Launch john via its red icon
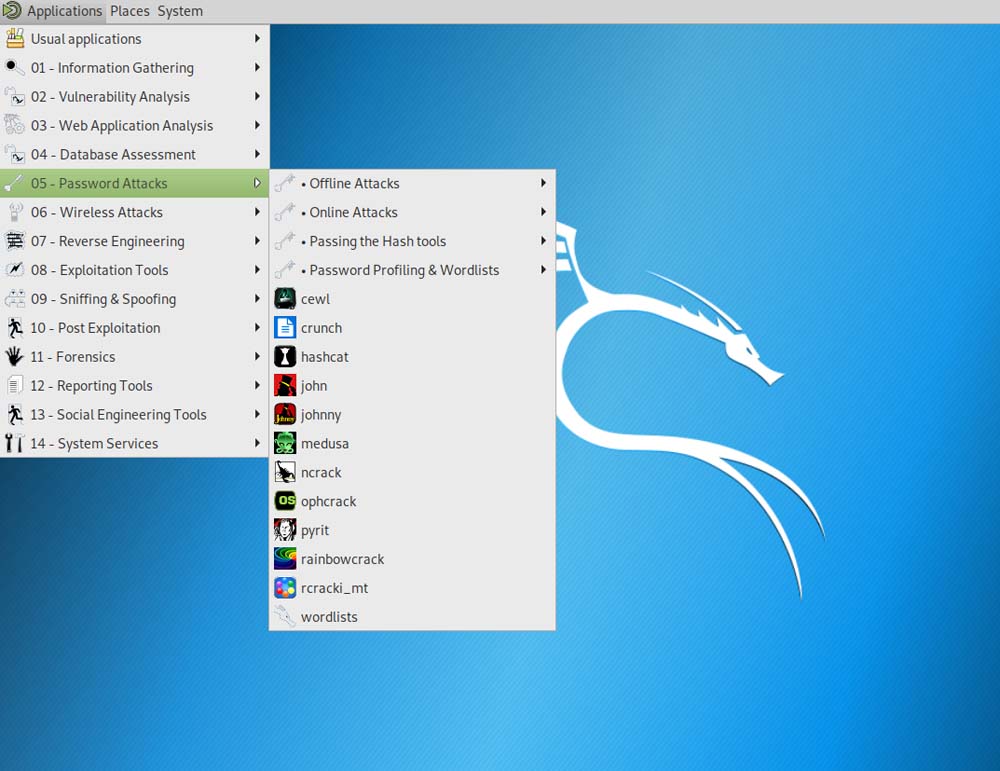The height and width of the screenshot is (771, 1000). [x=285, y=386]
